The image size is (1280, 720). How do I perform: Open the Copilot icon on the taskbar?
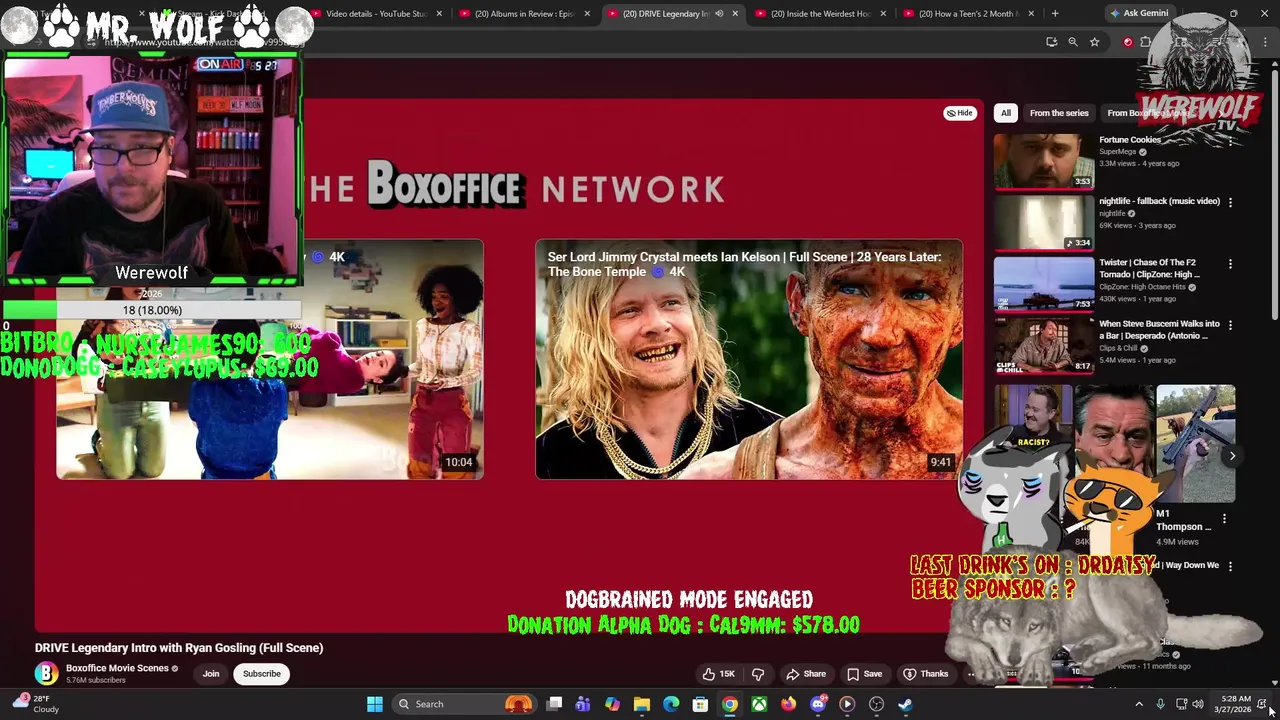[612, 704]
